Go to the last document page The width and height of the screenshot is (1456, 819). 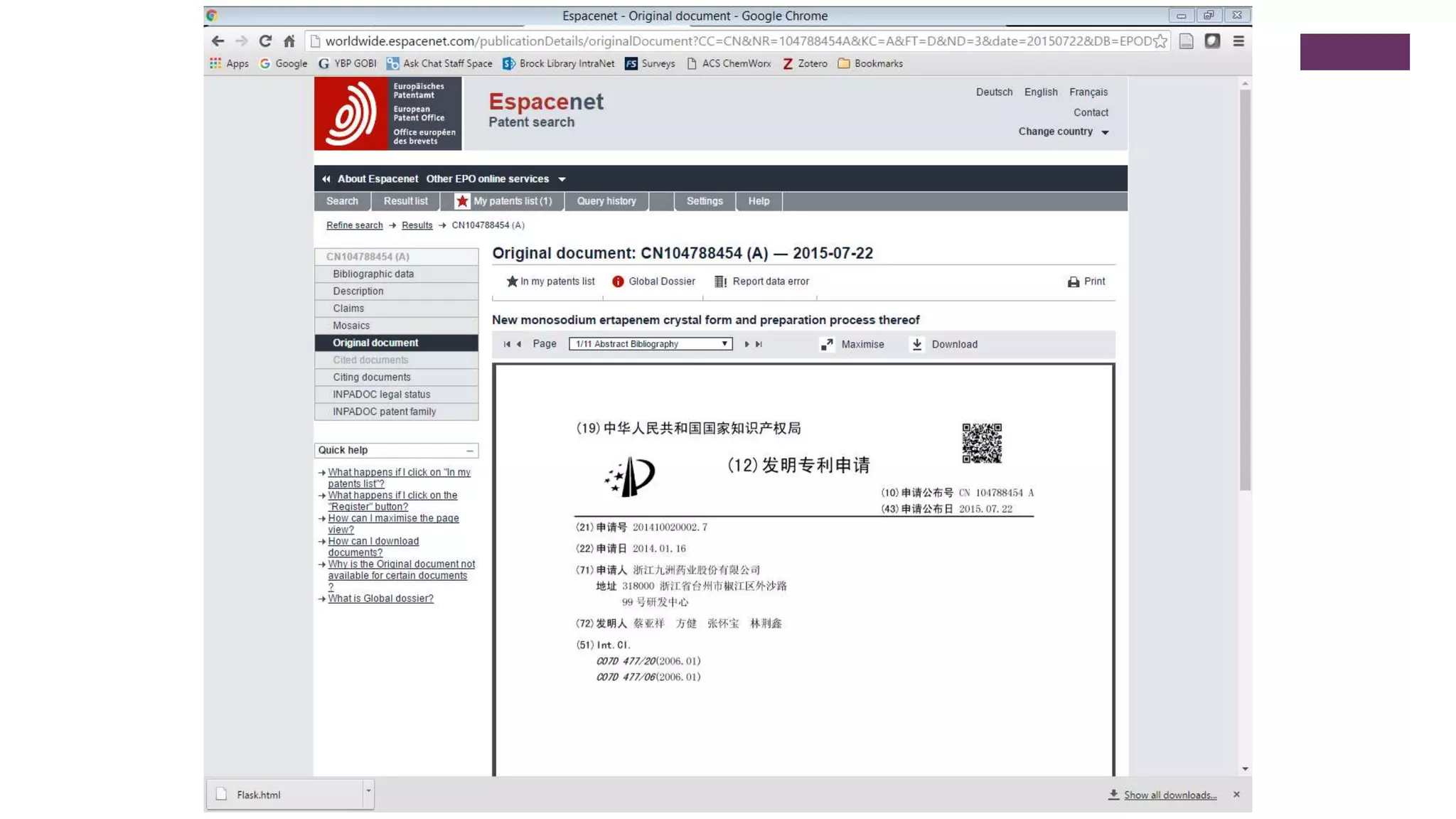click(x=759, y=344)
